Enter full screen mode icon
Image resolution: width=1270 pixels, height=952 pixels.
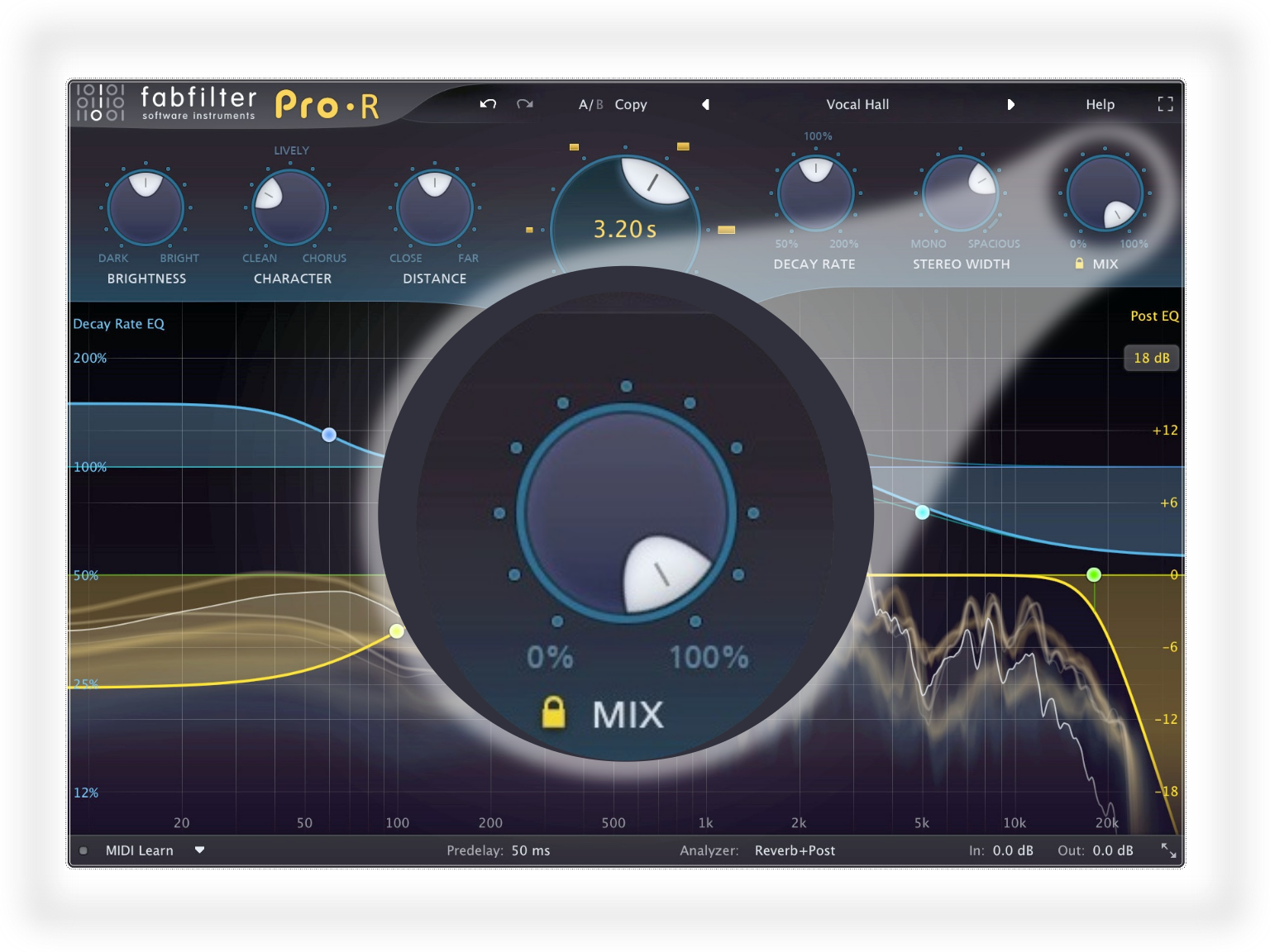(1165, 104)
